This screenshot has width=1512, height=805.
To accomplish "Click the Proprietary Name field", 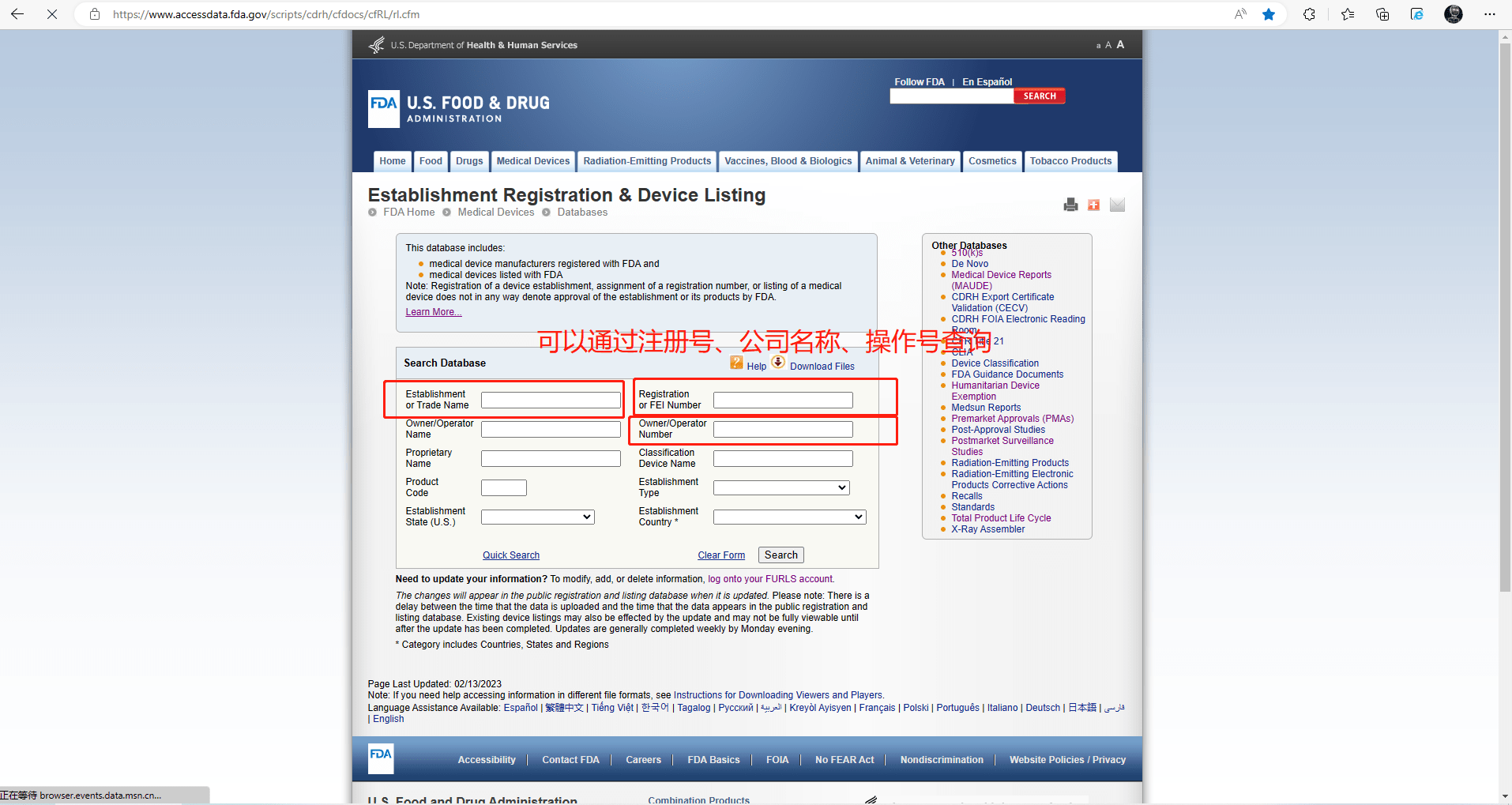I will (551, 458).
